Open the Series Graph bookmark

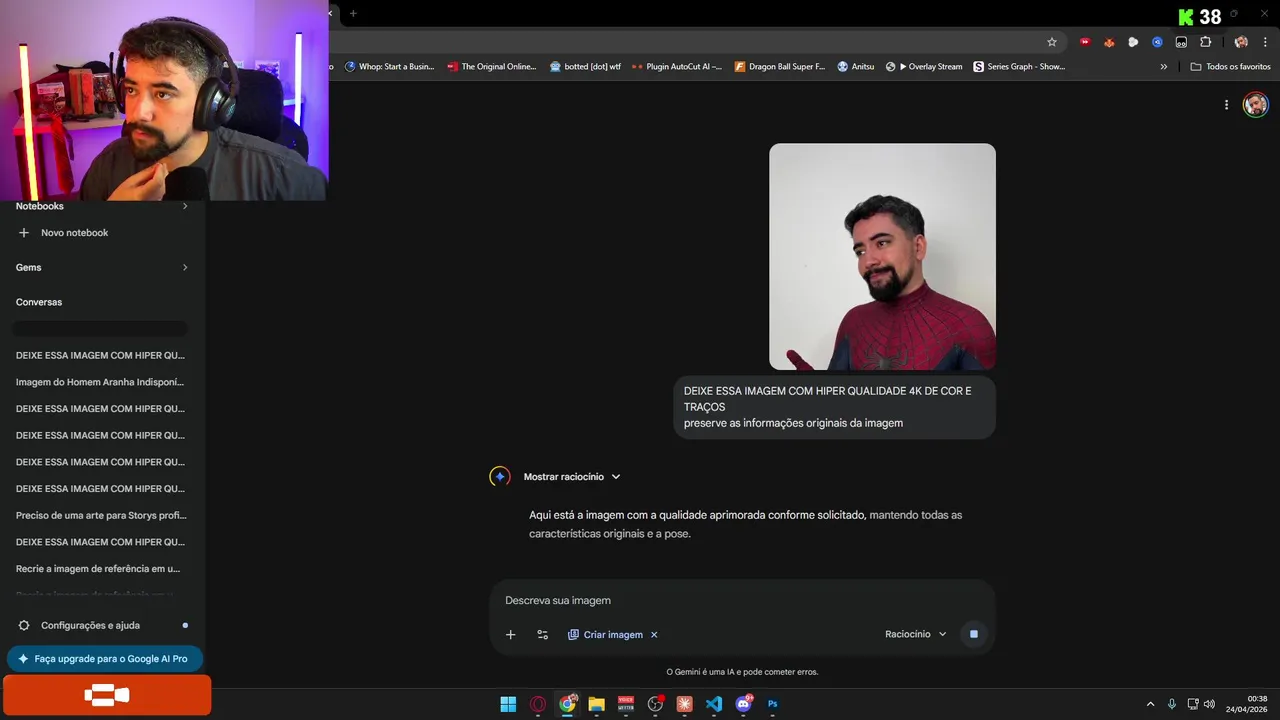[x=1019, y=67]
